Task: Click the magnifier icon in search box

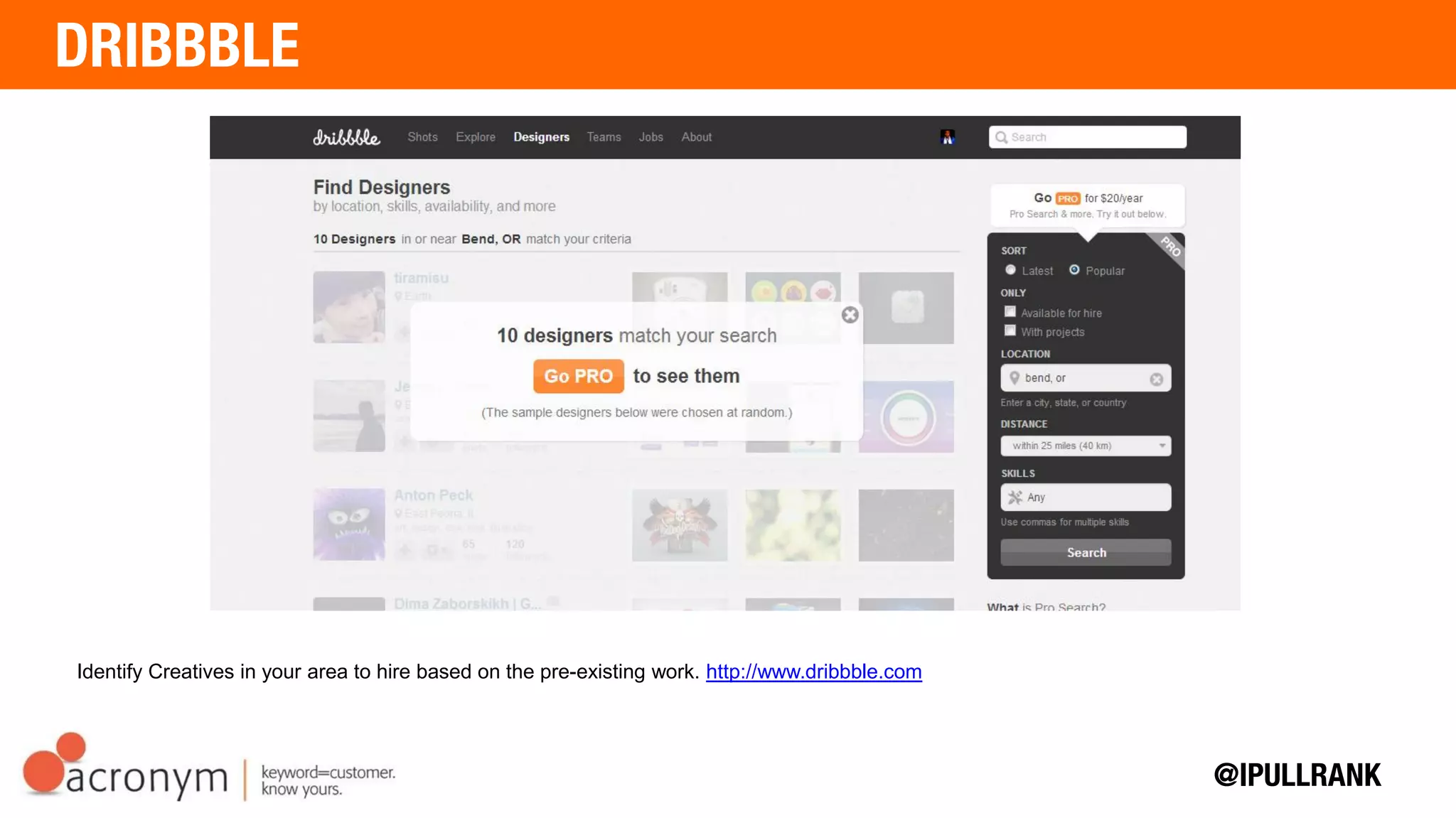Action: [1001, 137]
